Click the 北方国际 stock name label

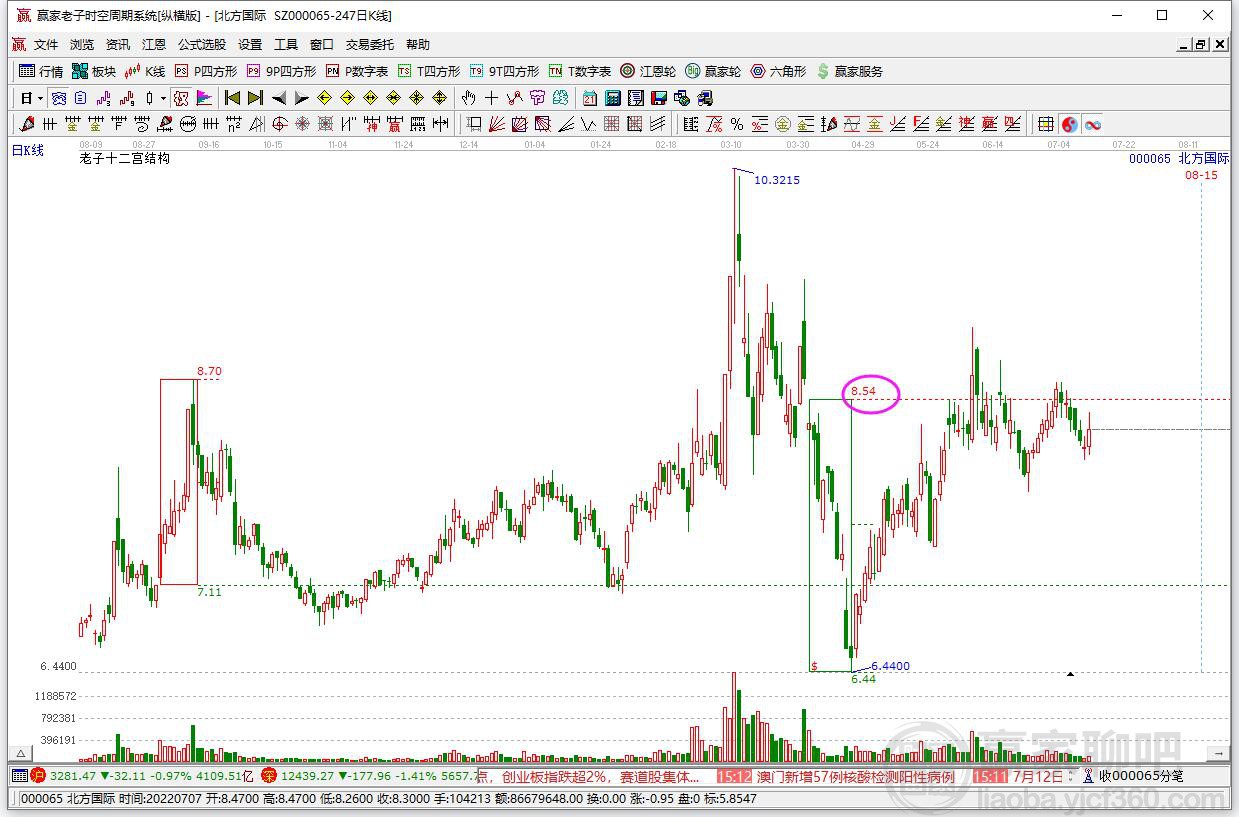tap(1204, 159)
